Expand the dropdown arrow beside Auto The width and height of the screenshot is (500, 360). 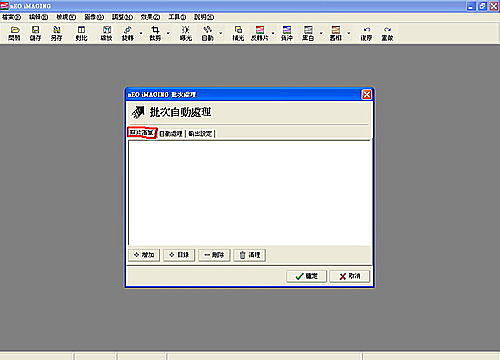pyautogui.click(x=220, y=33)
